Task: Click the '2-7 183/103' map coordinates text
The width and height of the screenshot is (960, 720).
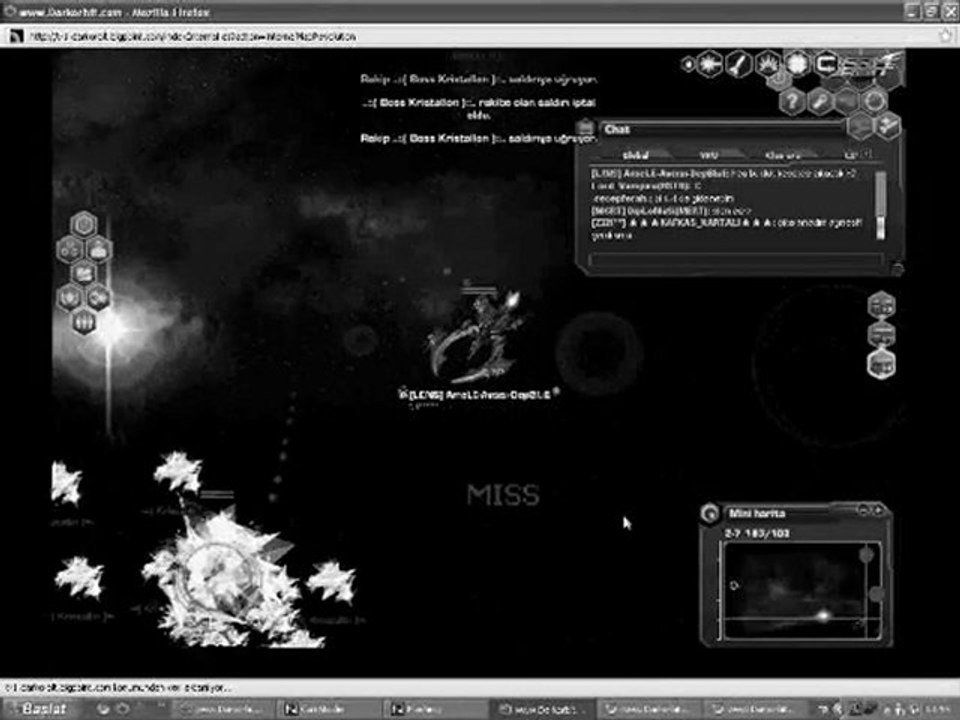Action: pyautogui.click(x=757, y=533)
